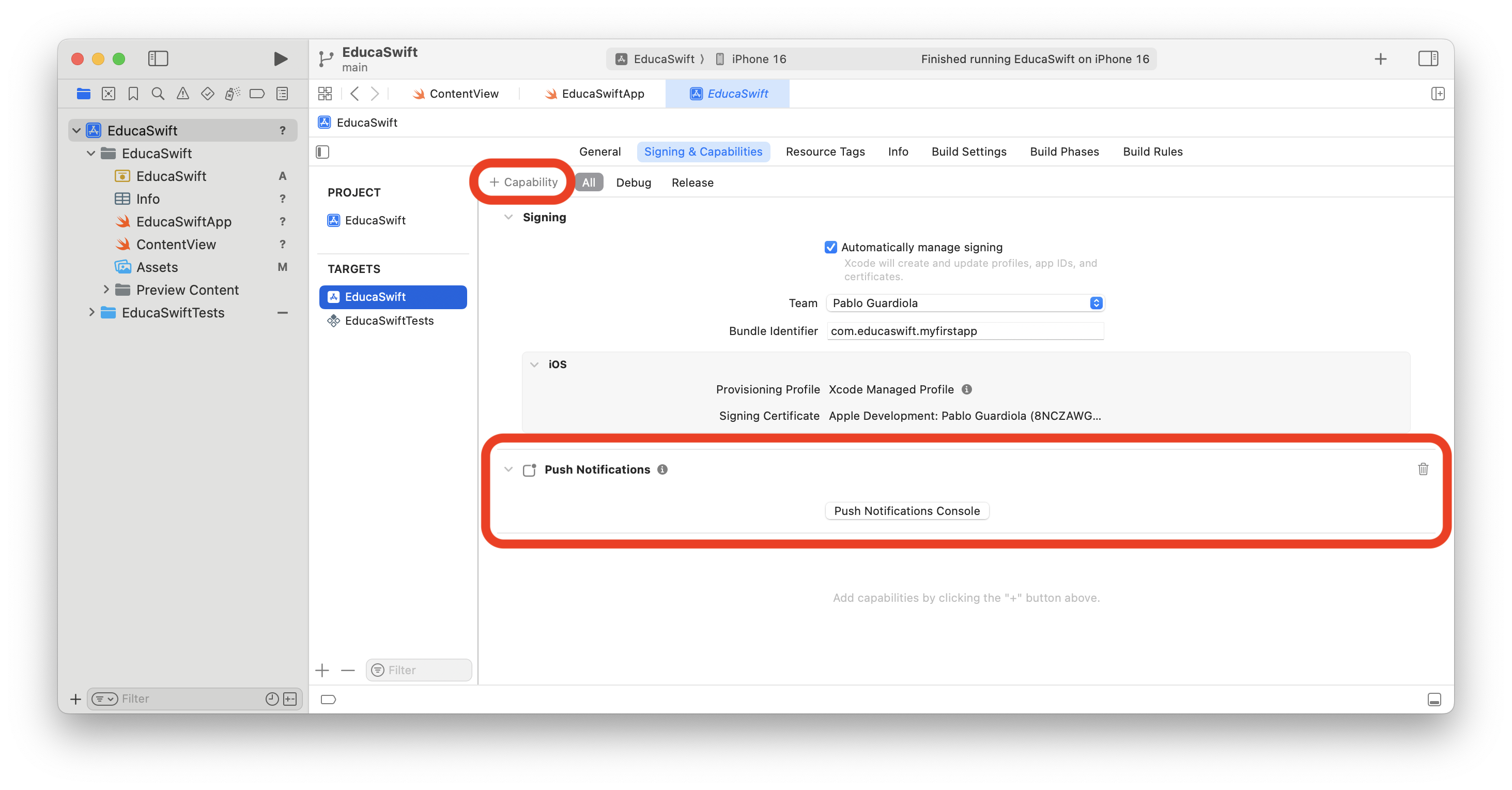Delete Push Notifications with trash icon
The width and height of the screenshot is (1512, 790).
(1423, 469)
